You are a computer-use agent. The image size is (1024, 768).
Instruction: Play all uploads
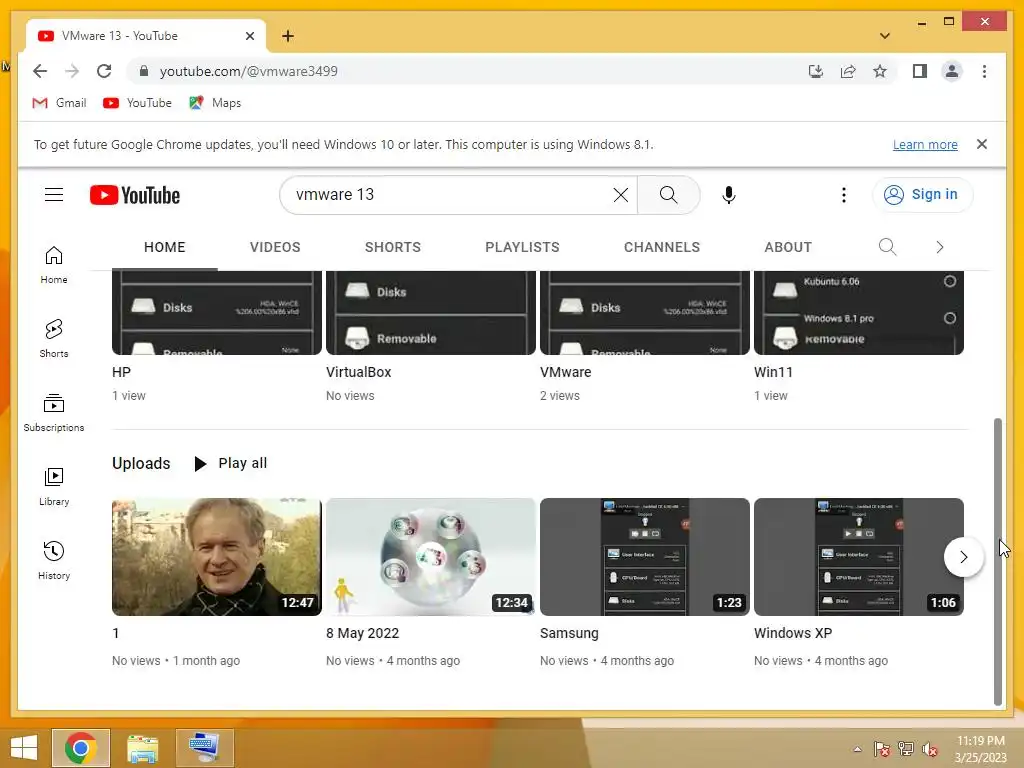click(231, 463)
